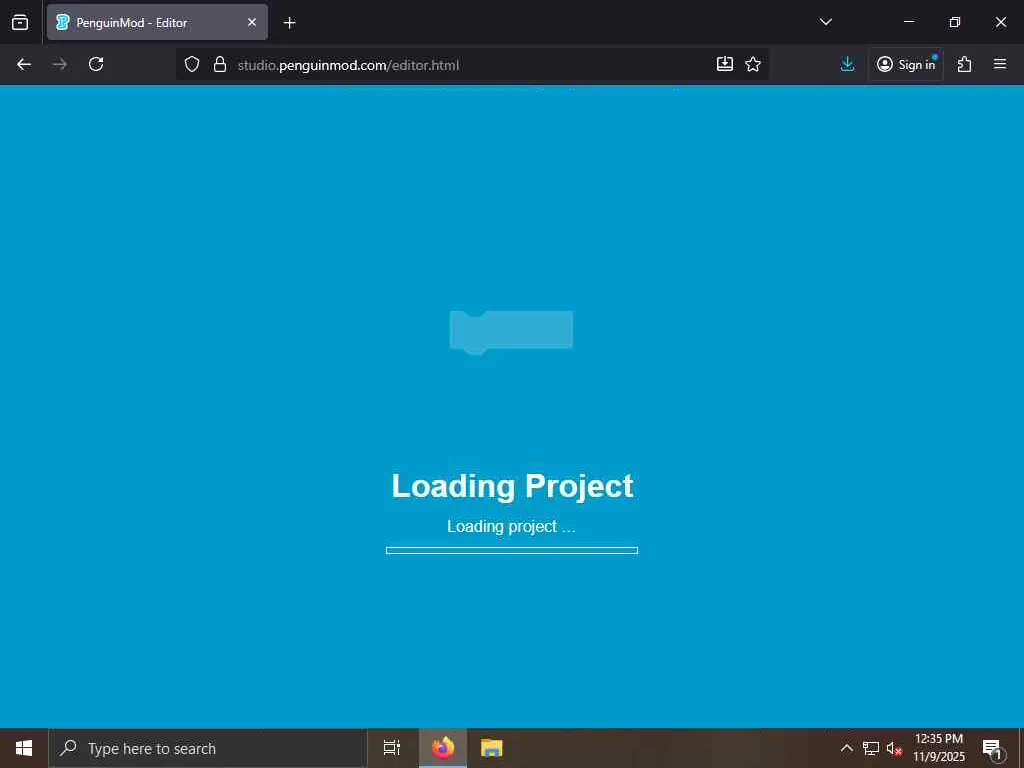Open the clock showing 12:35 PM
Viewport: 1024px width, 768px height.
pyautogui.click(x=939, y=748)
